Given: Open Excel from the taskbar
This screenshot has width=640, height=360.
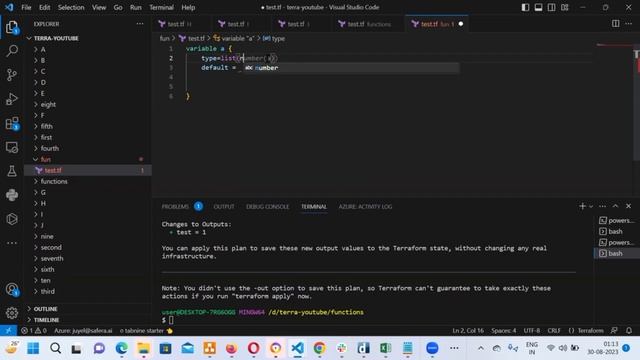Looking at the screenshot, I should point(385,348).
